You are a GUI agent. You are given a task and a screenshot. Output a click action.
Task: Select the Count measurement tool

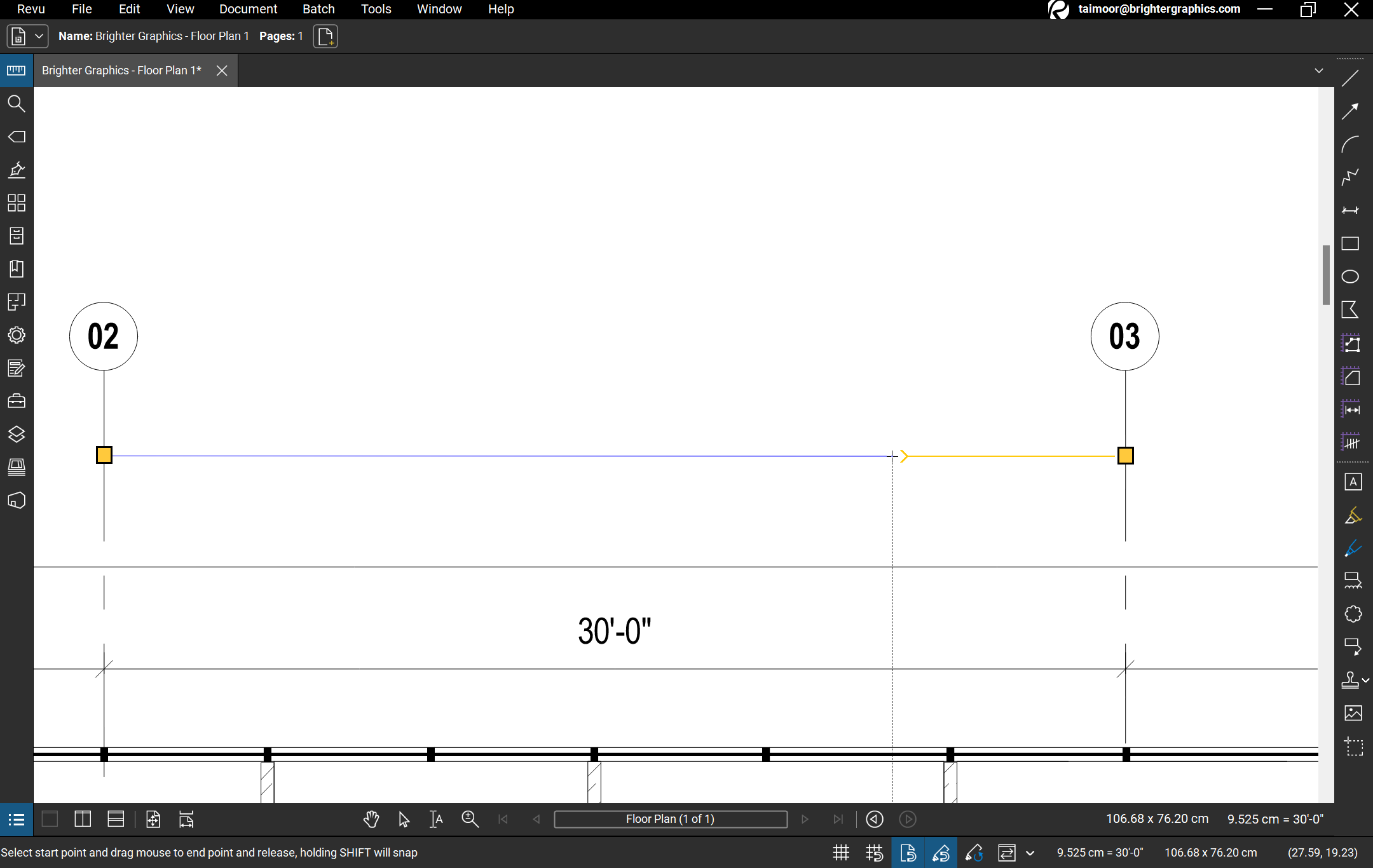[x=1351, y=443]
